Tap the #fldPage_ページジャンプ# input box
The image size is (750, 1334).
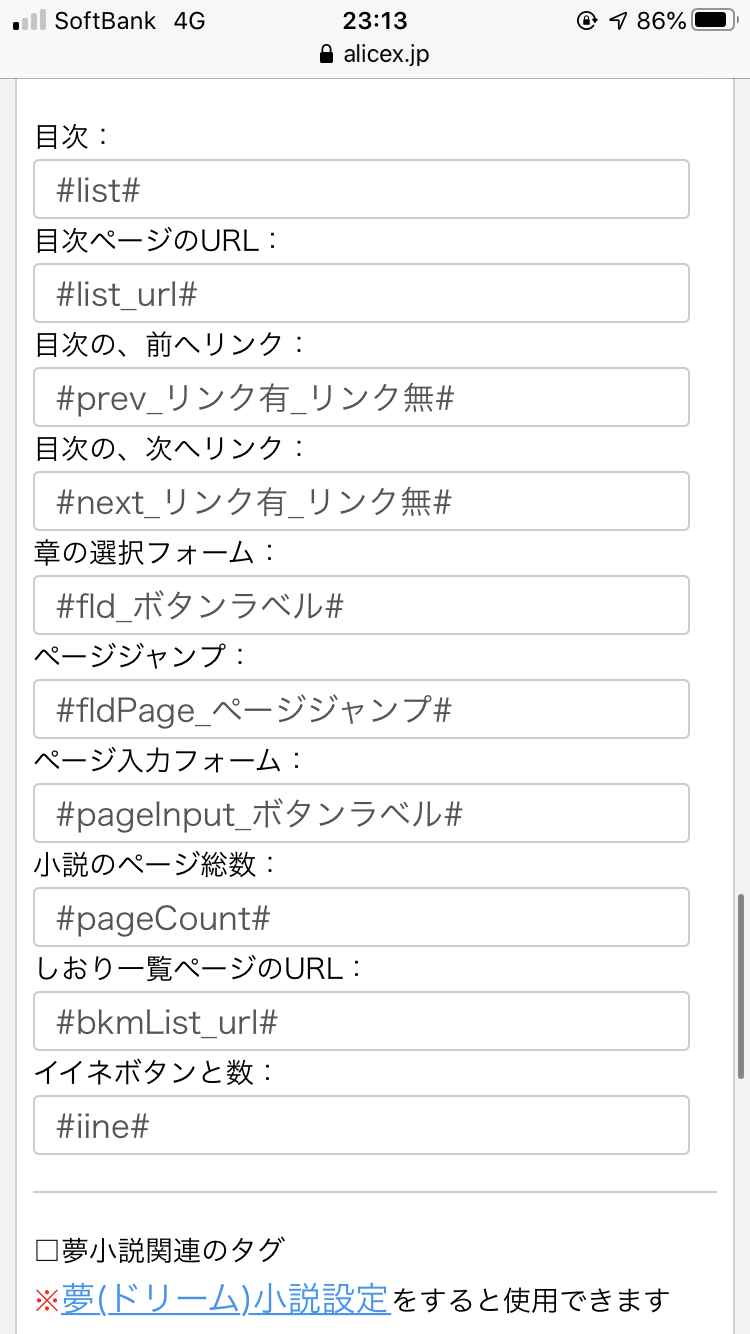361,709
